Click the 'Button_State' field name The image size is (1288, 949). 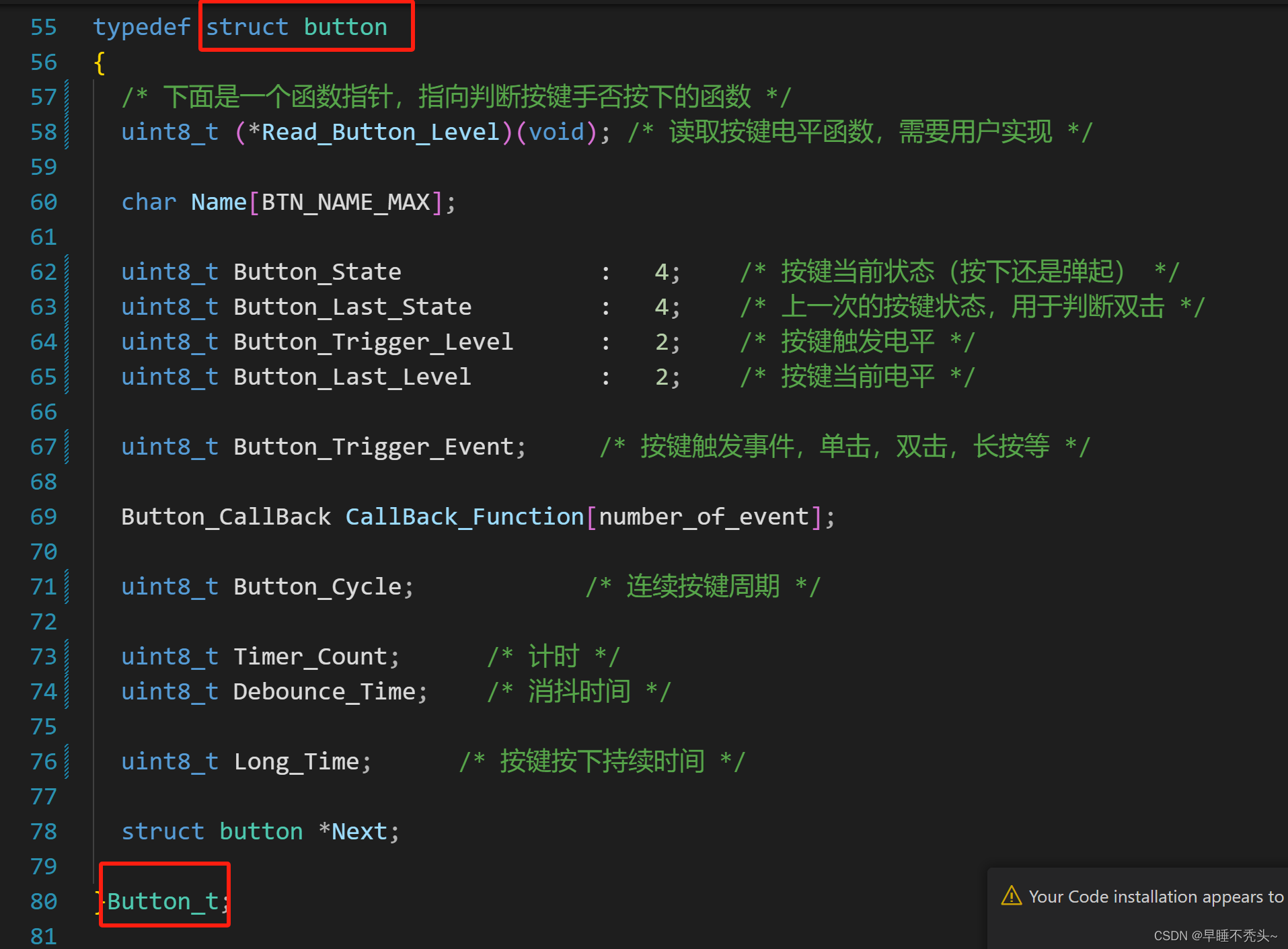317,272
